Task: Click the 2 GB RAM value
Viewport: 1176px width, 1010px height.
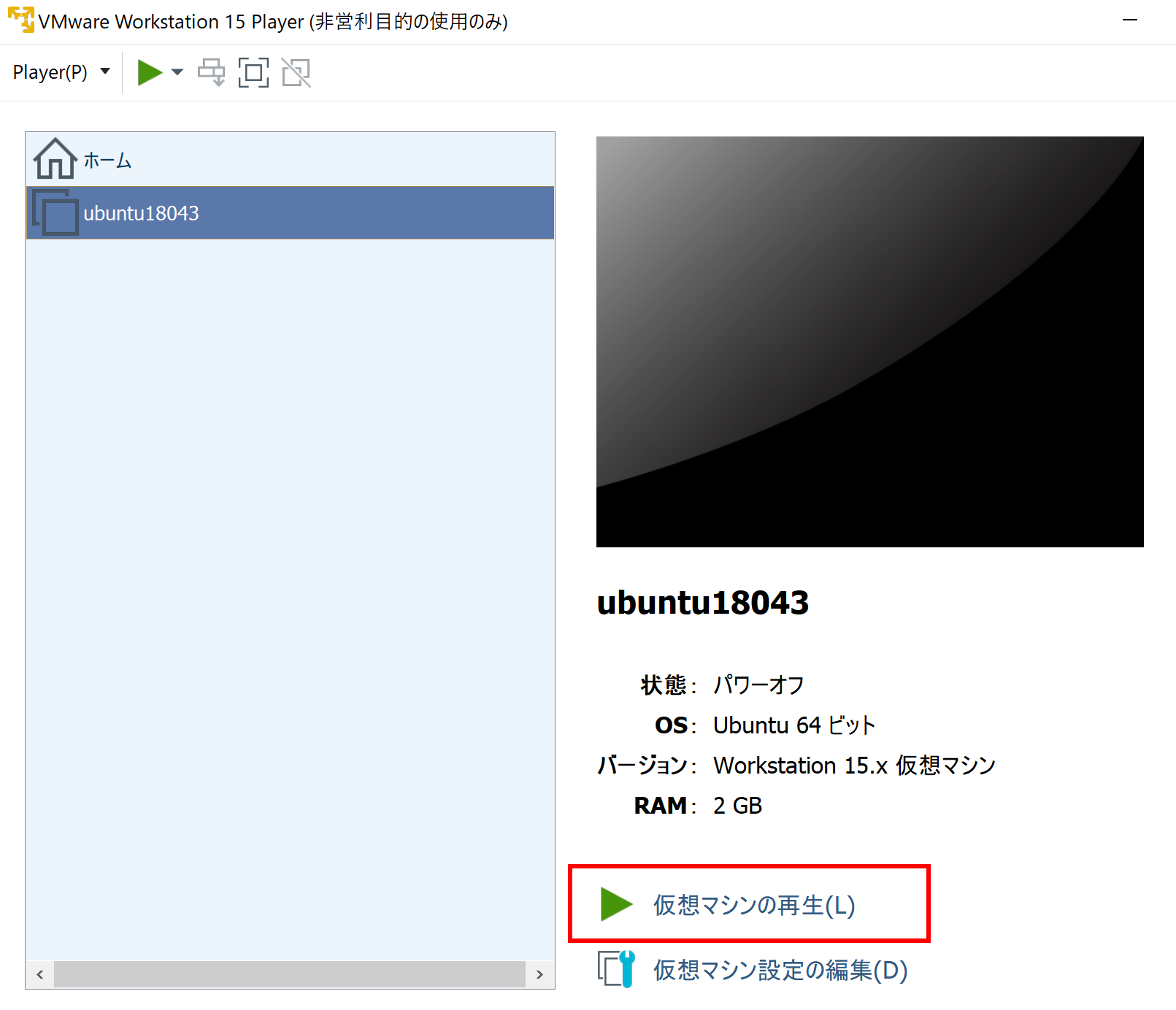Action: (x=738, y=805)
